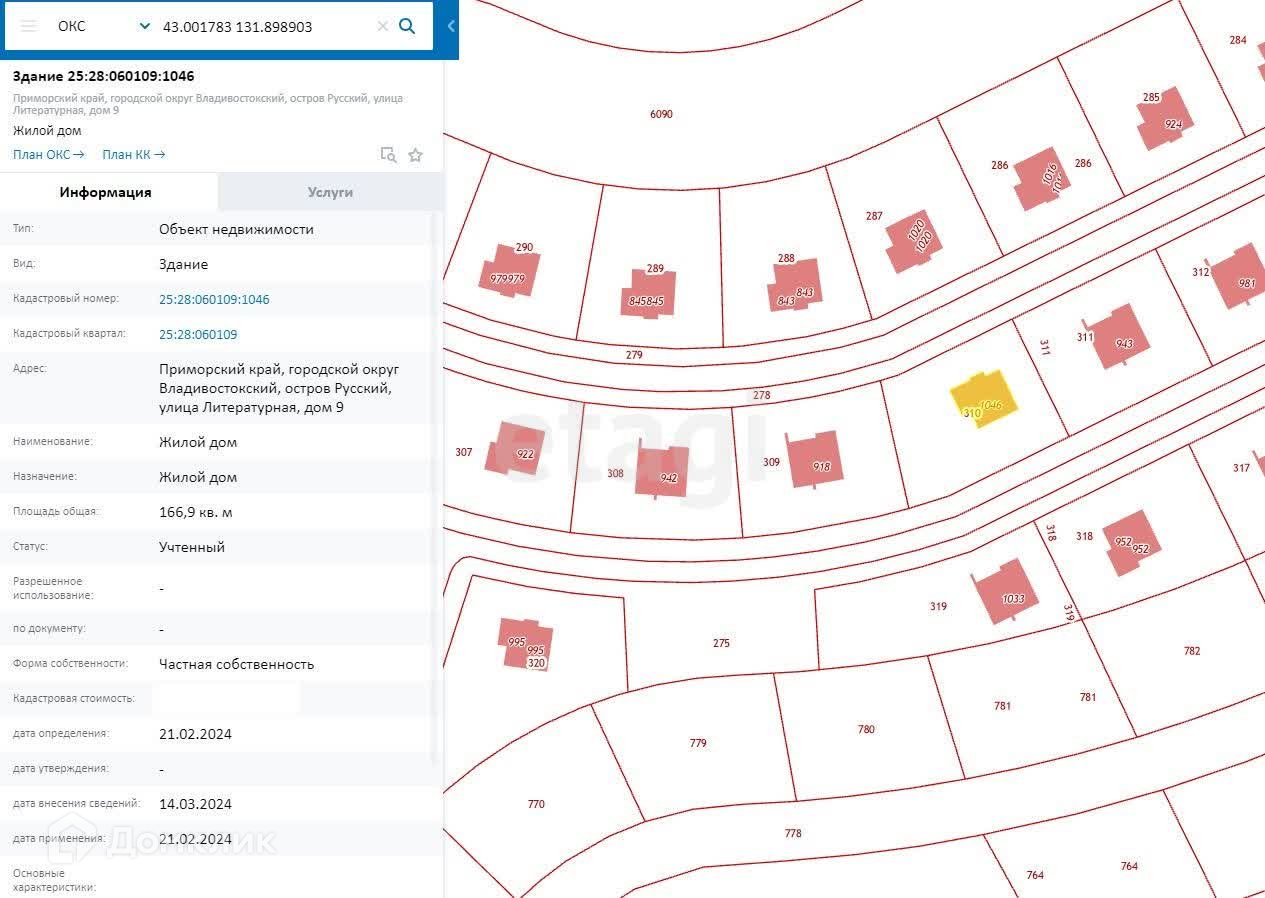The image size is (1265, 898).
Task: Select parcel 284 label on the map
Action: point(1238,40)
